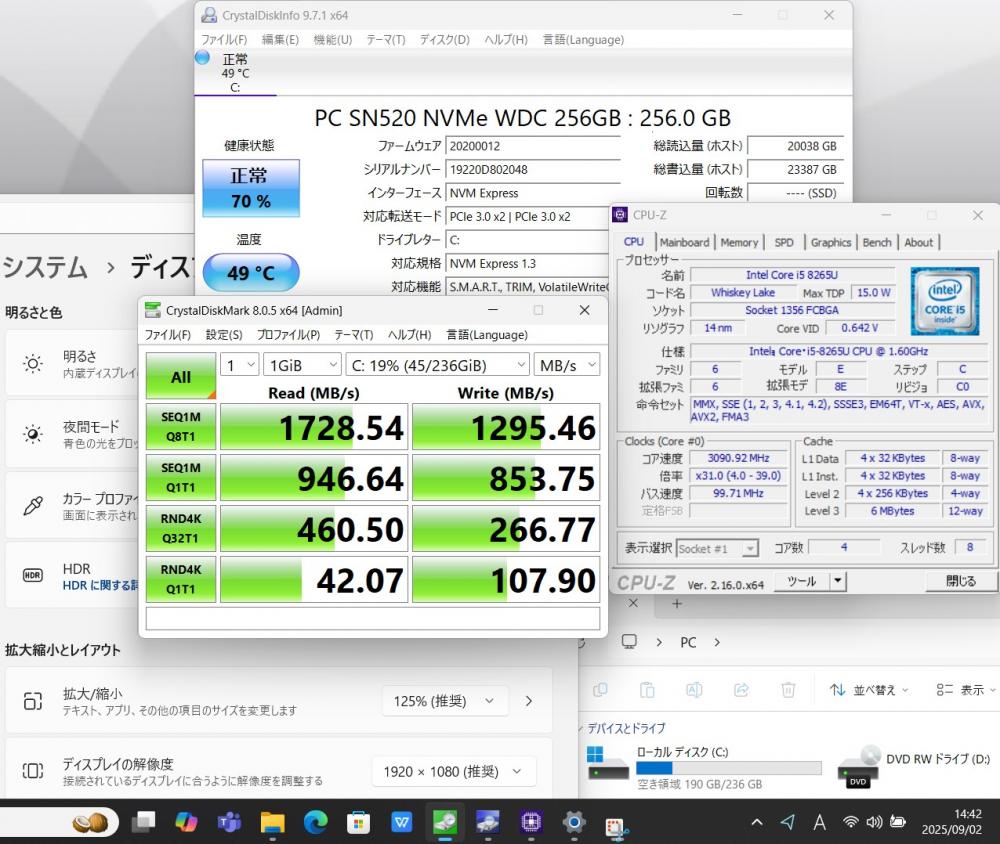Open volume speaker tray icon

pyautogui.click(x=874, y=822)
